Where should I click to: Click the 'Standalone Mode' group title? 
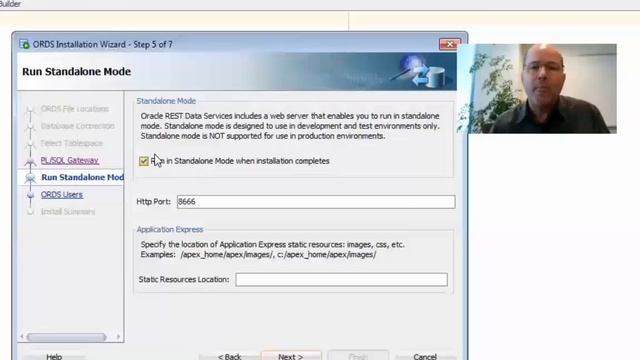tap(166, 101)
